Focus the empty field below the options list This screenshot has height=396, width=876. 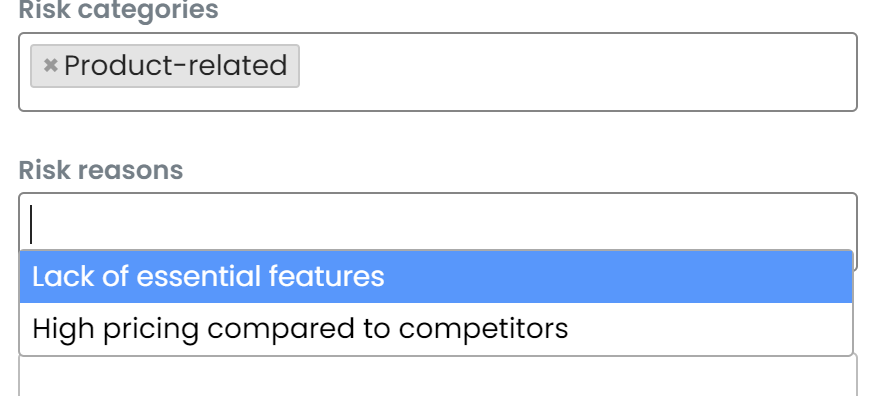(x=437, y=376)
